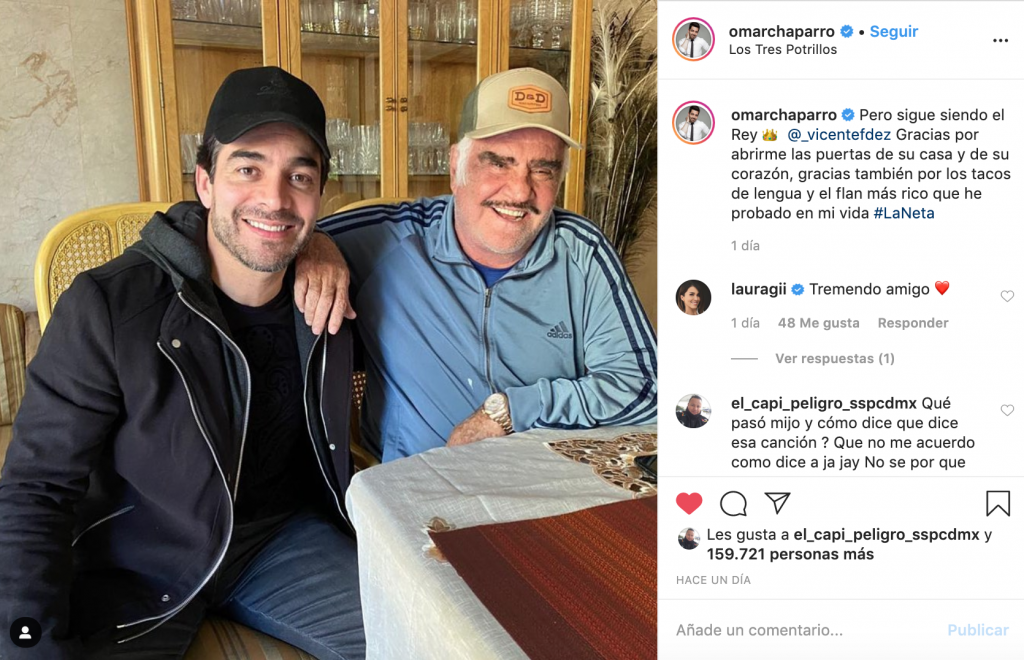Like lauragii's comment heart
This screenshot has height=660, width=1024.
[1007, 296]
